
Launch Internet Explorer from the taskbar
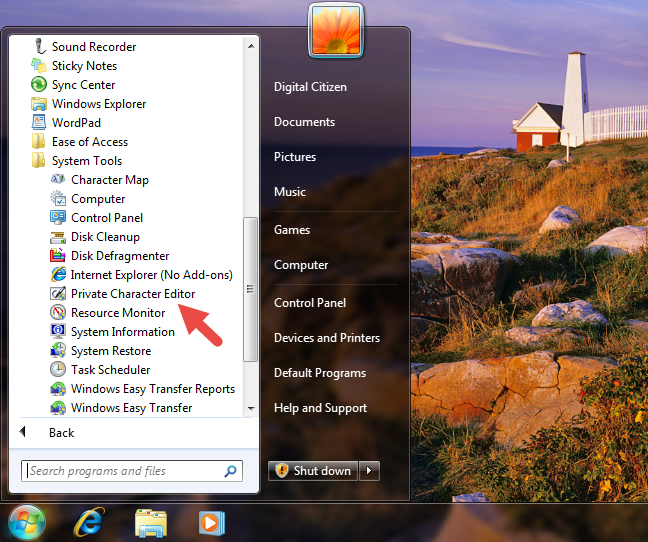[x=89, y=523]
